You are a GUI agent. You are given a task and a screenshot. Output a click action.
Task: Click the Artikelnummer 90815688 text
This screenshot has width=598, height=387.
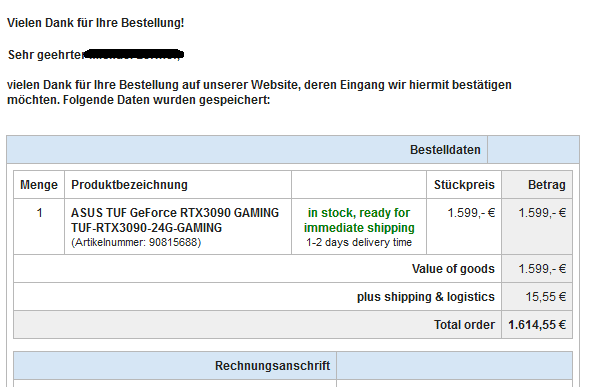coord(136,242)
